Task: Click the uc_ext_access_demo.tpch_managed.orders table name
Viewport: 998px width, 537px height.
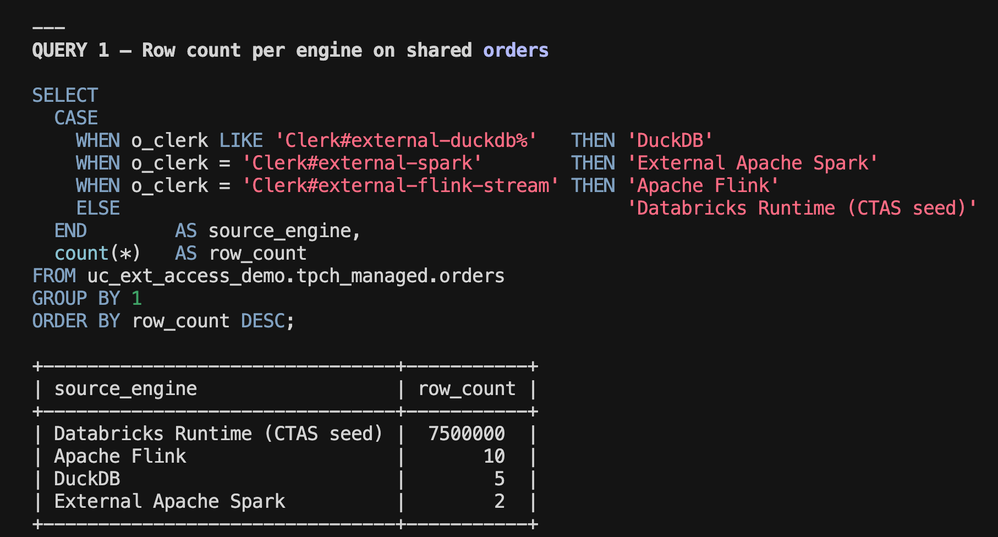Action: [x=296, y=276]
